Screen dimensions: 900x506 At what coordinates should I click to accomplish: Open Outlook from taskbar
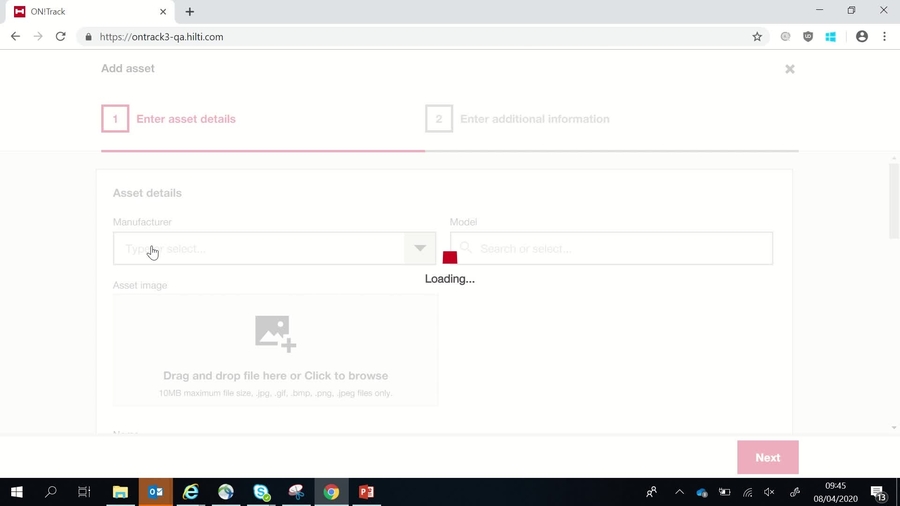tap(156, 492)
